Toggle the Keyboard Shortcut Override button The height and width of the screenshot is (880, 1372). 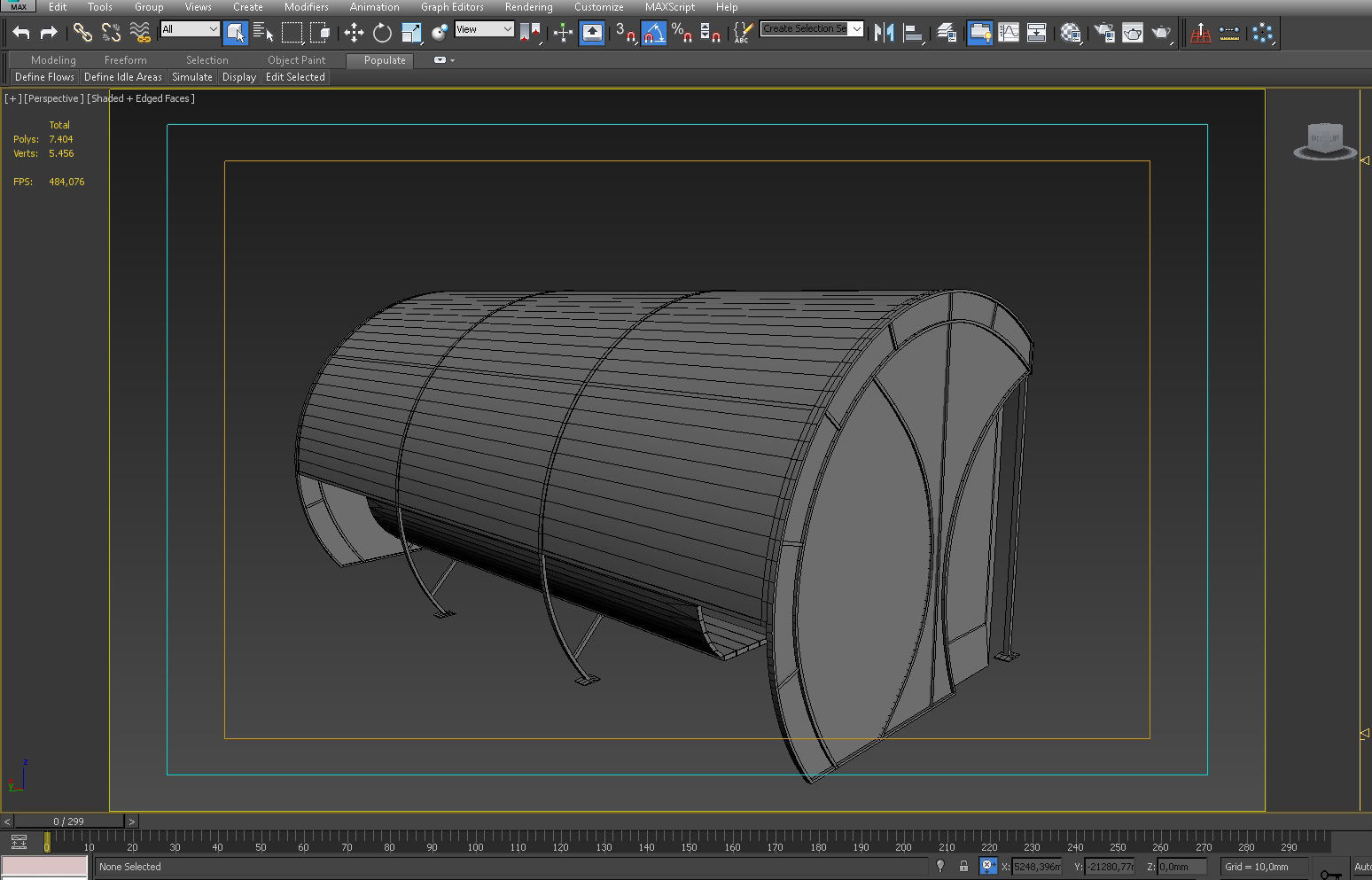pyautogui.click(x=592, y=33)
